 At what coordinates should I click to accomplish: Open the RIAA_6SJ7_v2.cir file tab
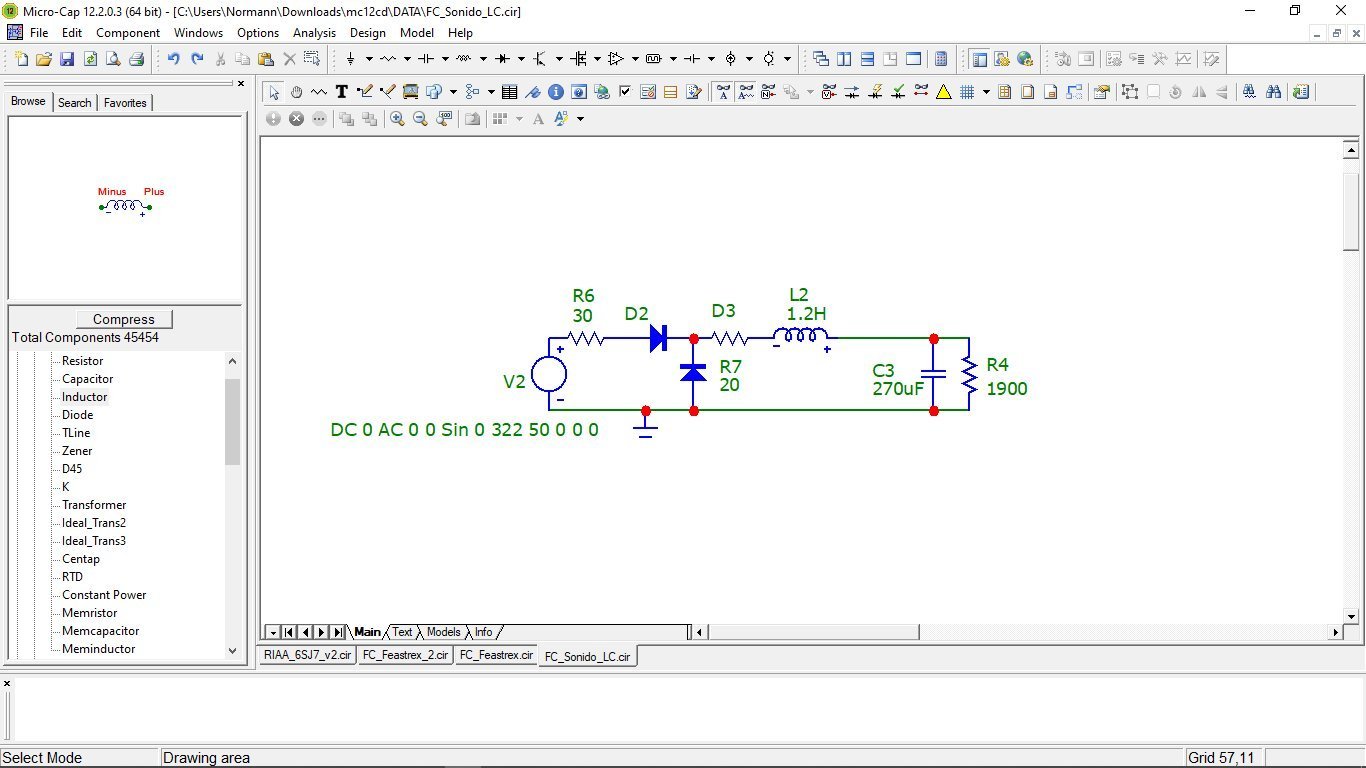tap(308, 656)
